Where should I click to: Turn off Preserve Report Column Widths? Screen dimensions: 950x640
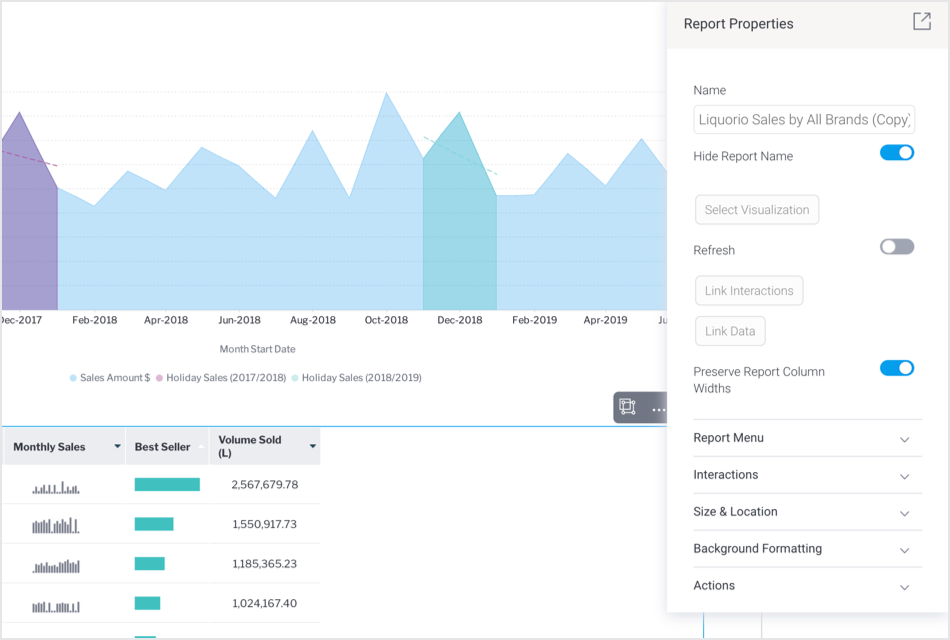pos(897,368)
